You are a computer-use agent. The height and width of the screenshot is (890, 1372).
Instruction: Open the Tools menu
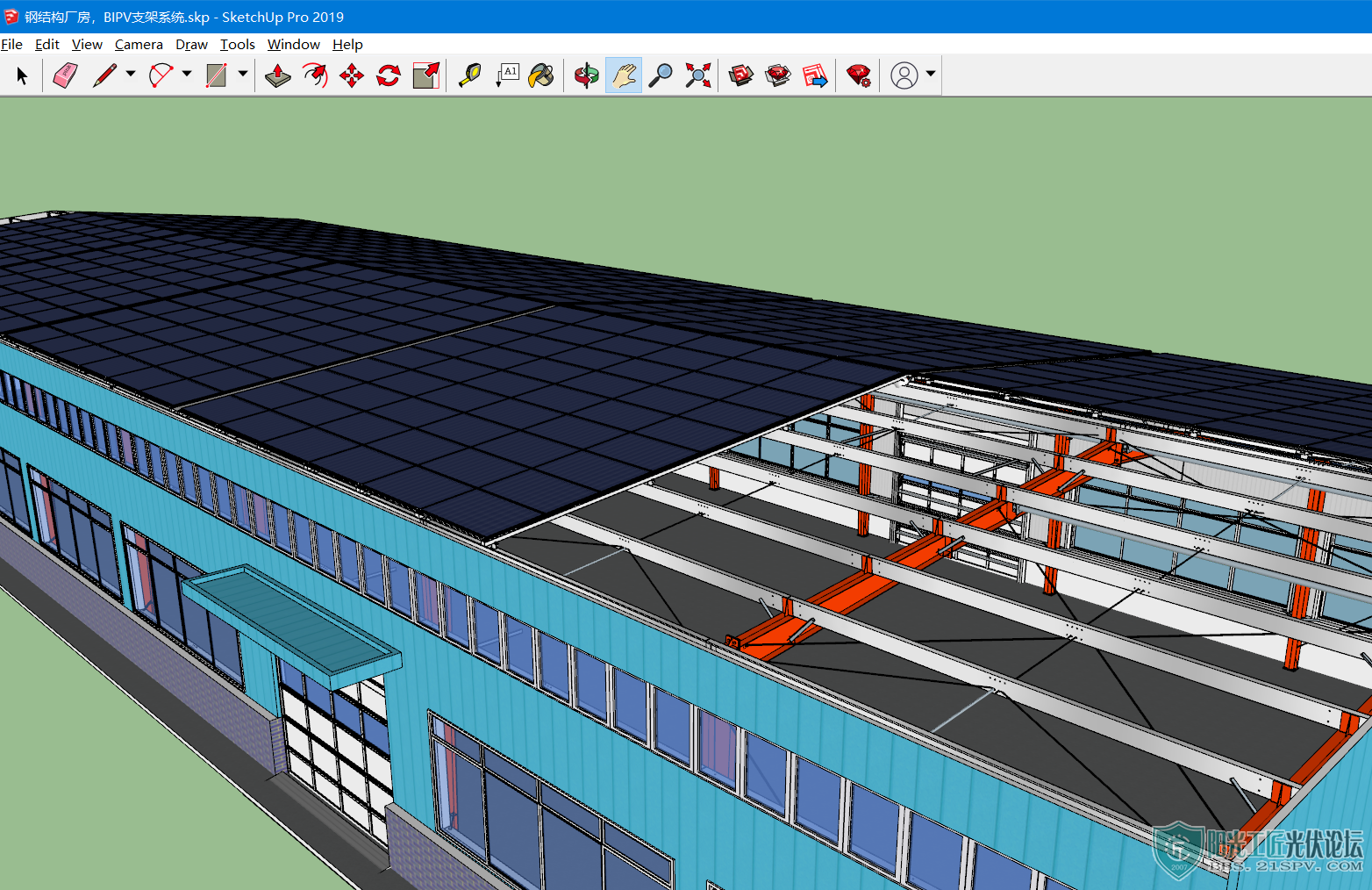[237, 44]
